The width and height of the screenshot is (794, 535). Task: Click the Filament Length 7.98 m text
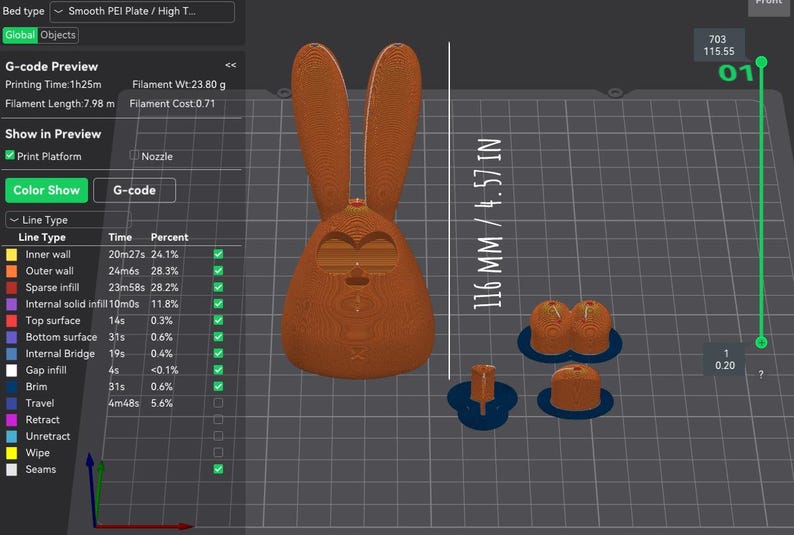pyautogui.click(x=60, y=104)
